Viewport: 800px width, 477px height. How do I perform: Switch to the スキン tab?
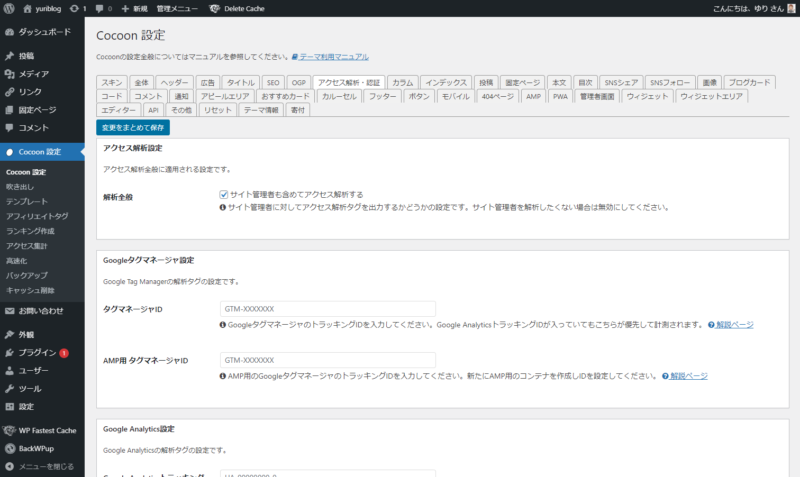[x=112, y=82]
